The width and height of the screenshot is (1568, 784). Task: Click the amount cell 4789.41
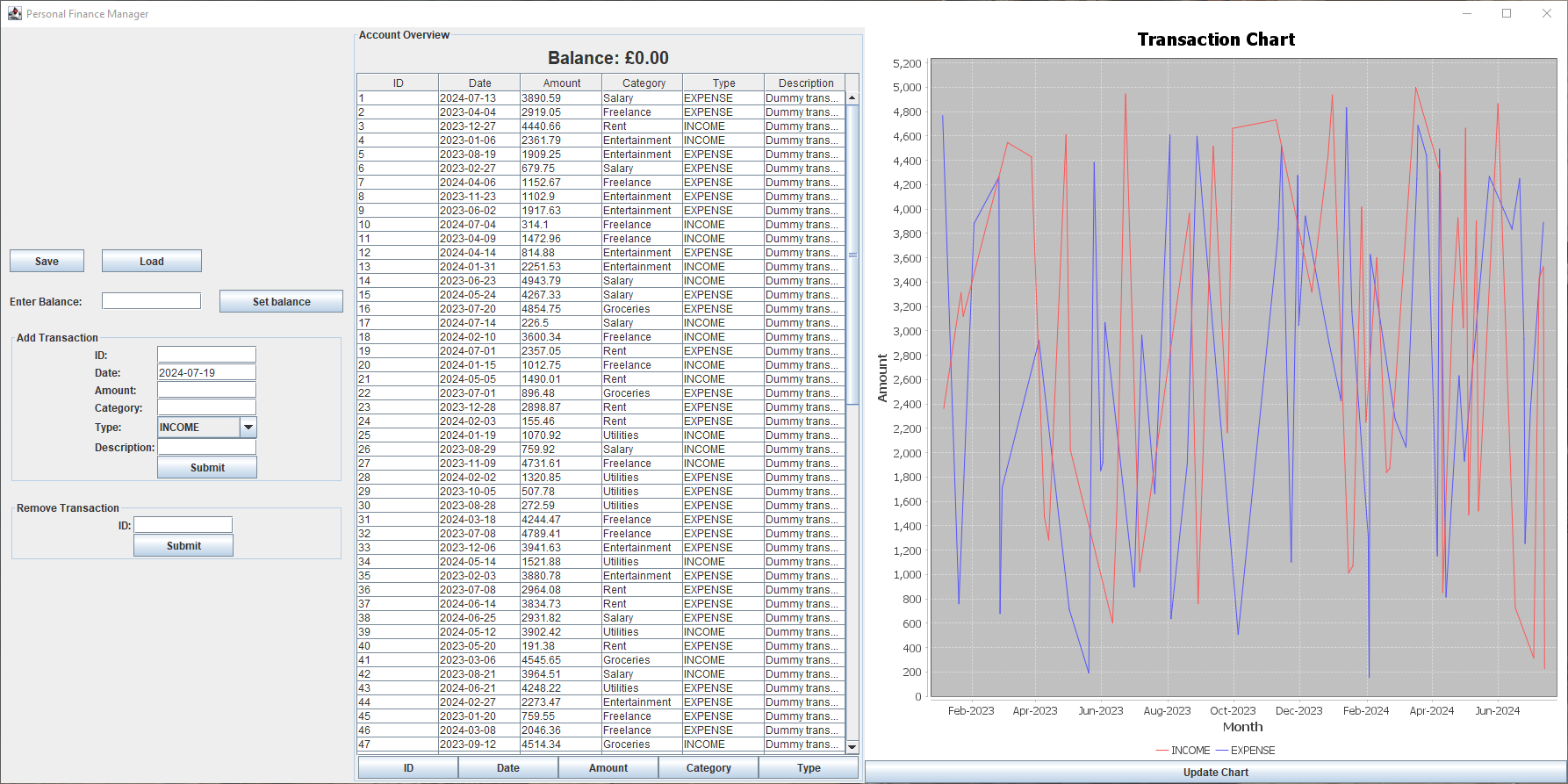(x=561, y=533)
